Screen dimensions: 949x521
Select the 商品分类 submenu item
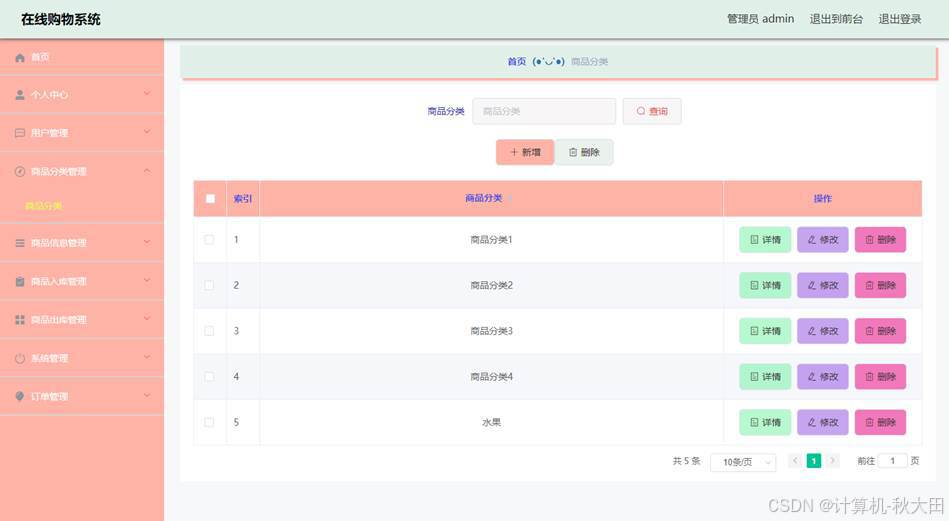point(82,206)
